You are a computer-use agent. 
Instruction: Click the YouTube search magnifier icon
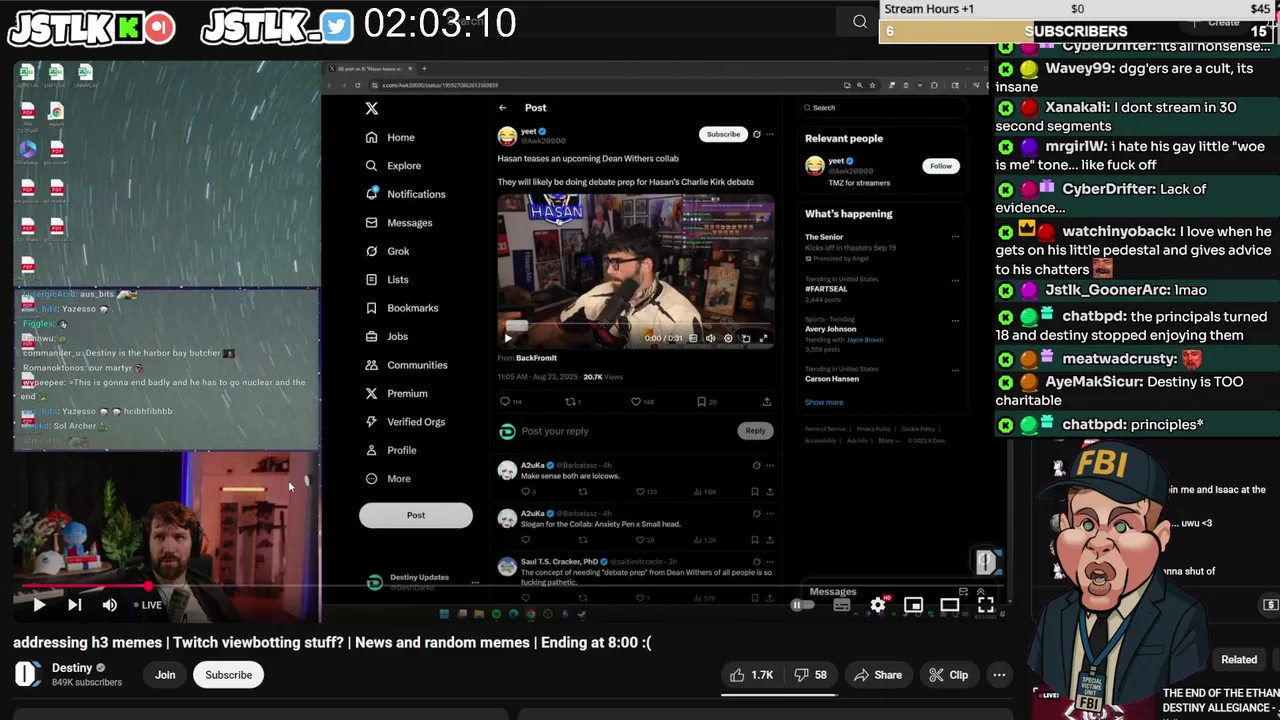860,21
